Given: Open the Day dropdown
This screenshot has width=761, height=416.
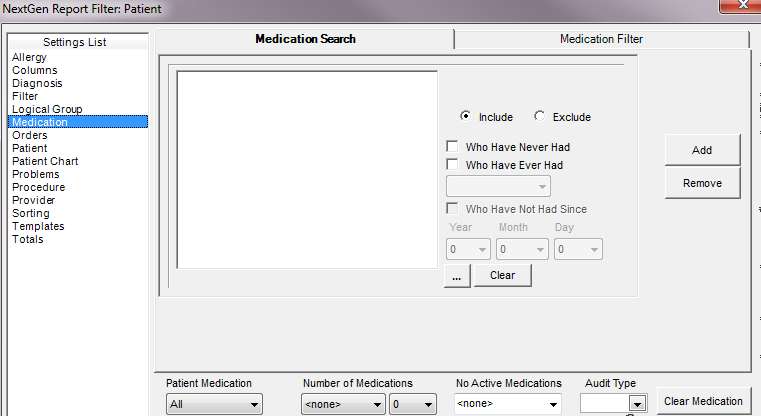Looking at the screenshot, I should click(x=578, y=249).
